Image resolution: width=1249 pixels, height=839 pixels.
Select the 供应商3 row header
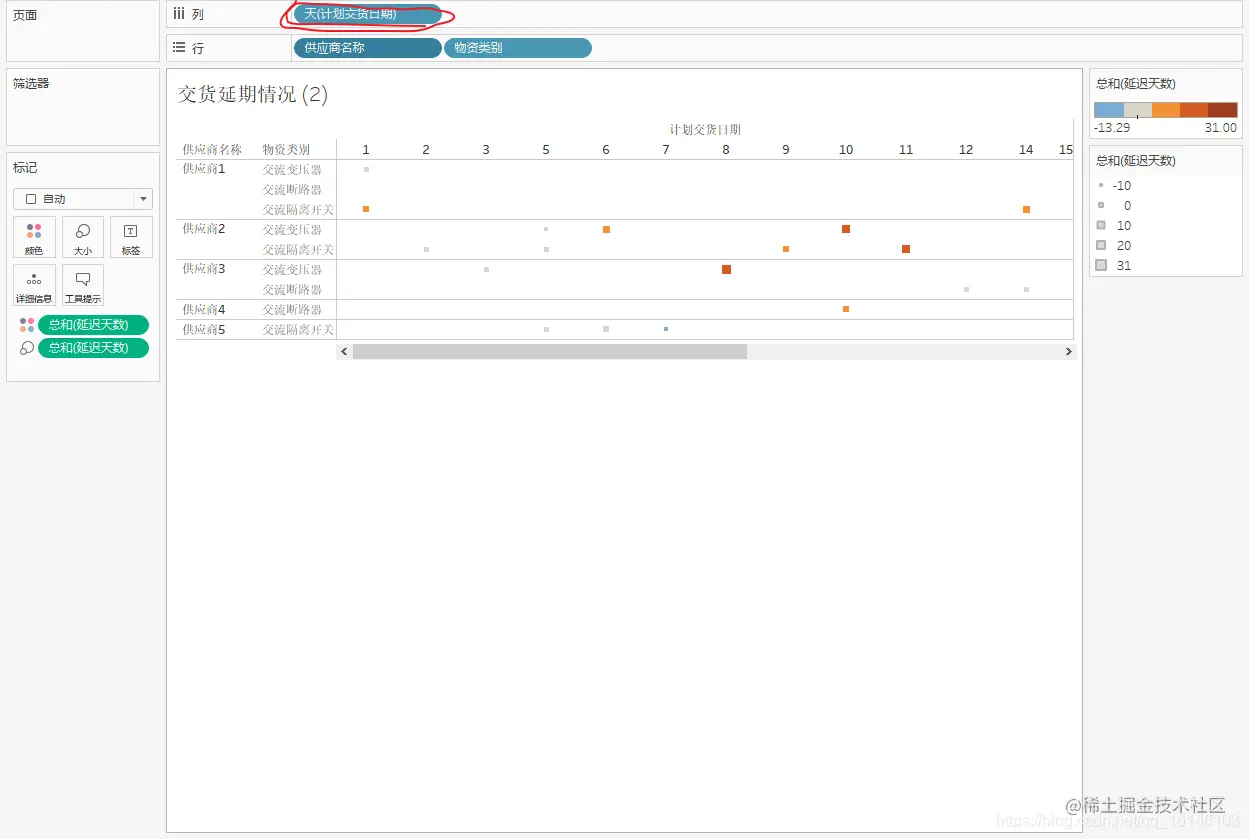(x=204, y=269)
